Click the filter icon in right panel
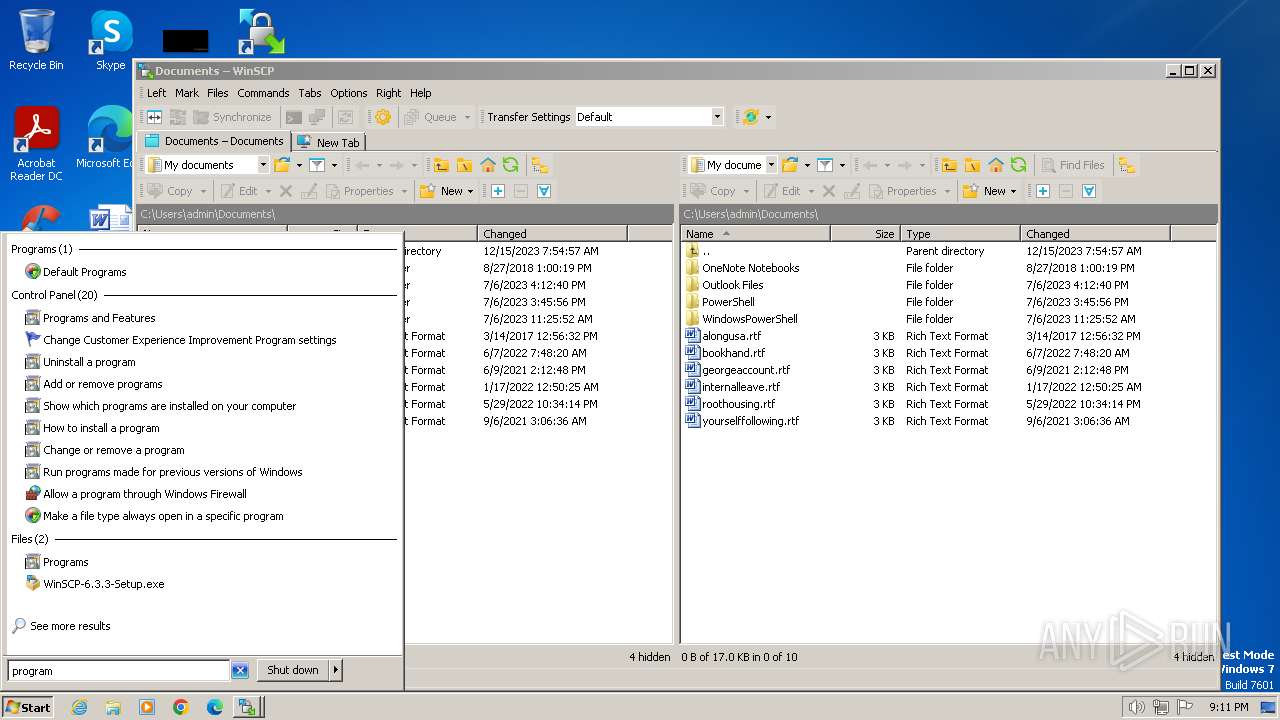Screen dimensions: 1280x720 pos(825,165)
